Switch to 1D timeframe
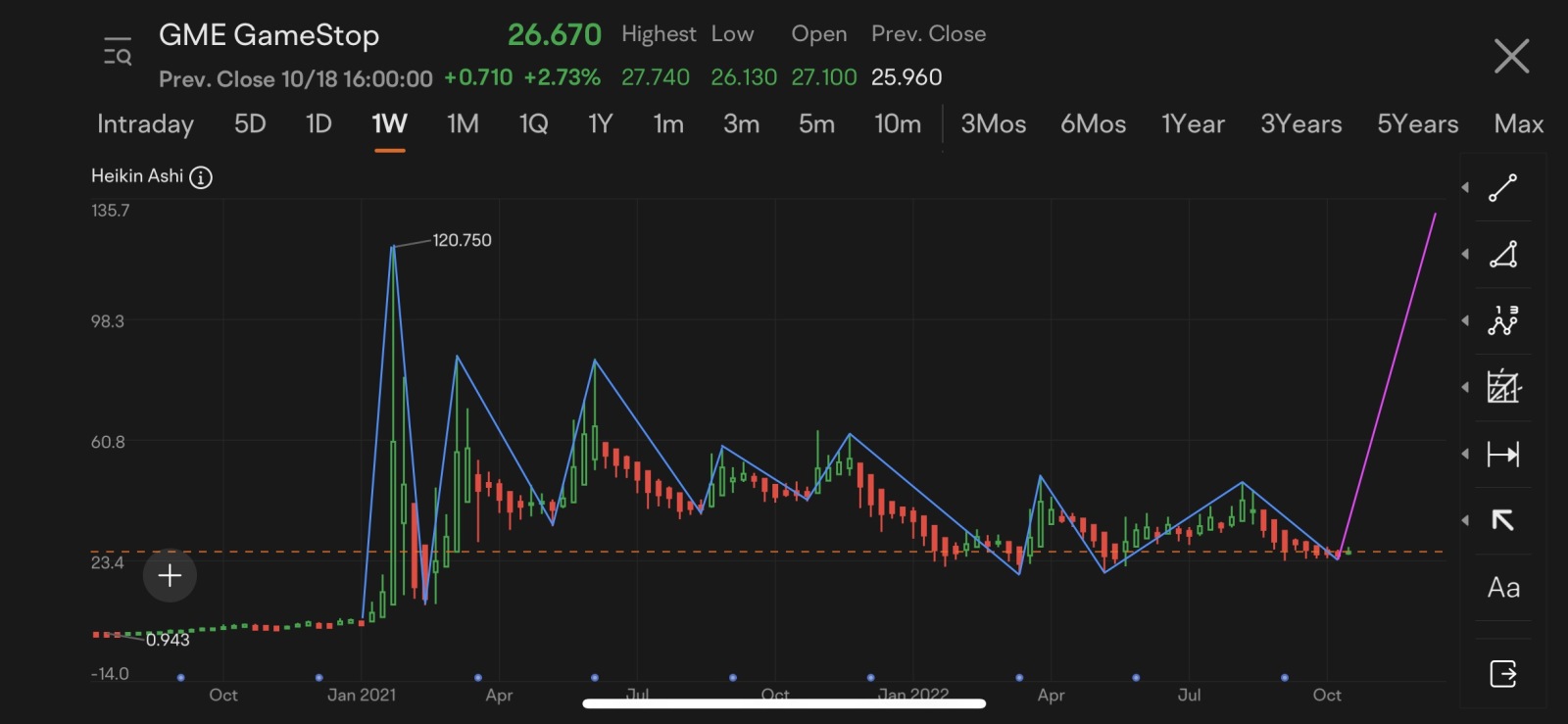 [318, 123]
